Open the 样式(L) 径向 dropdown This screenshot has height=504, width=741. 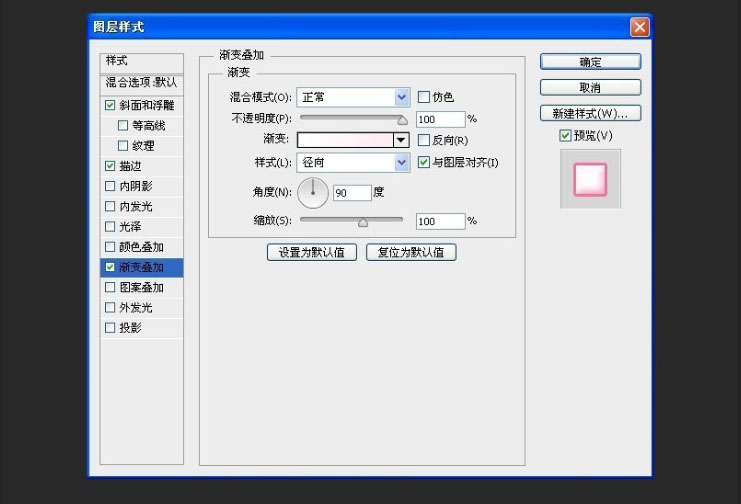pos(353,163)
